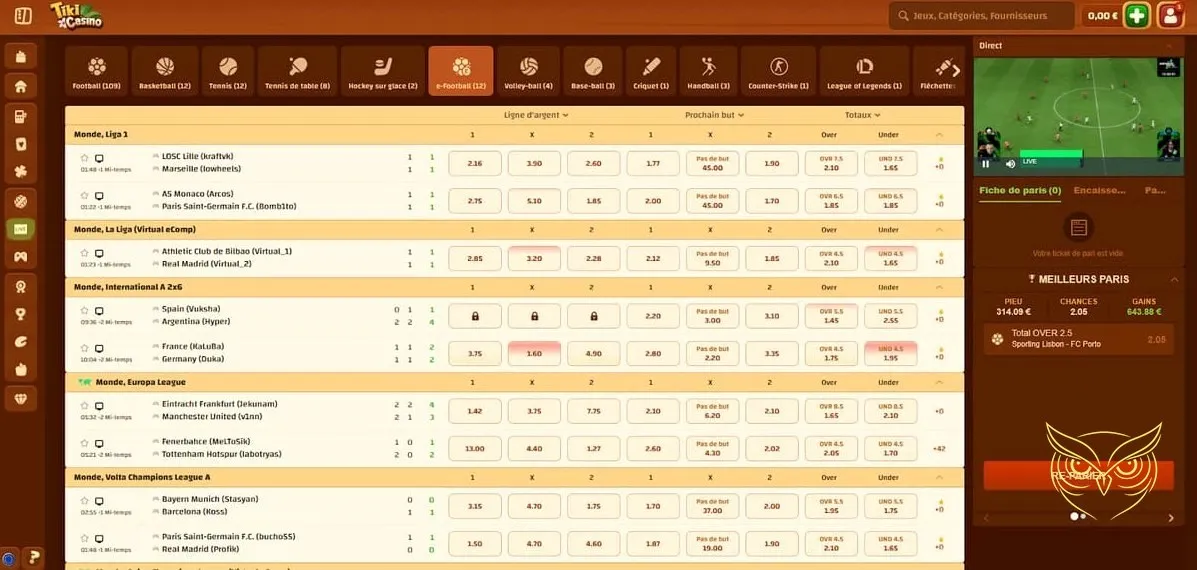
Task: Select the Volley-ball (4) category
Action: (528, 71)
